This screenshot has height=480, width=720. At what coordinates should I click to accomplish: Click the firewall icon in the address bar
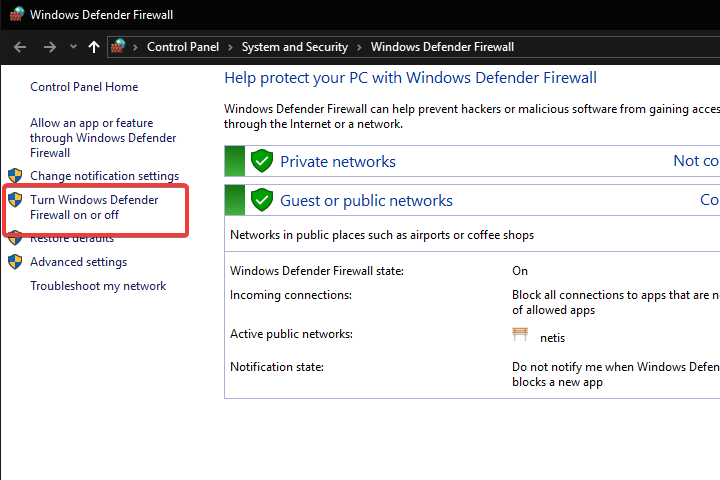[118, 46]
